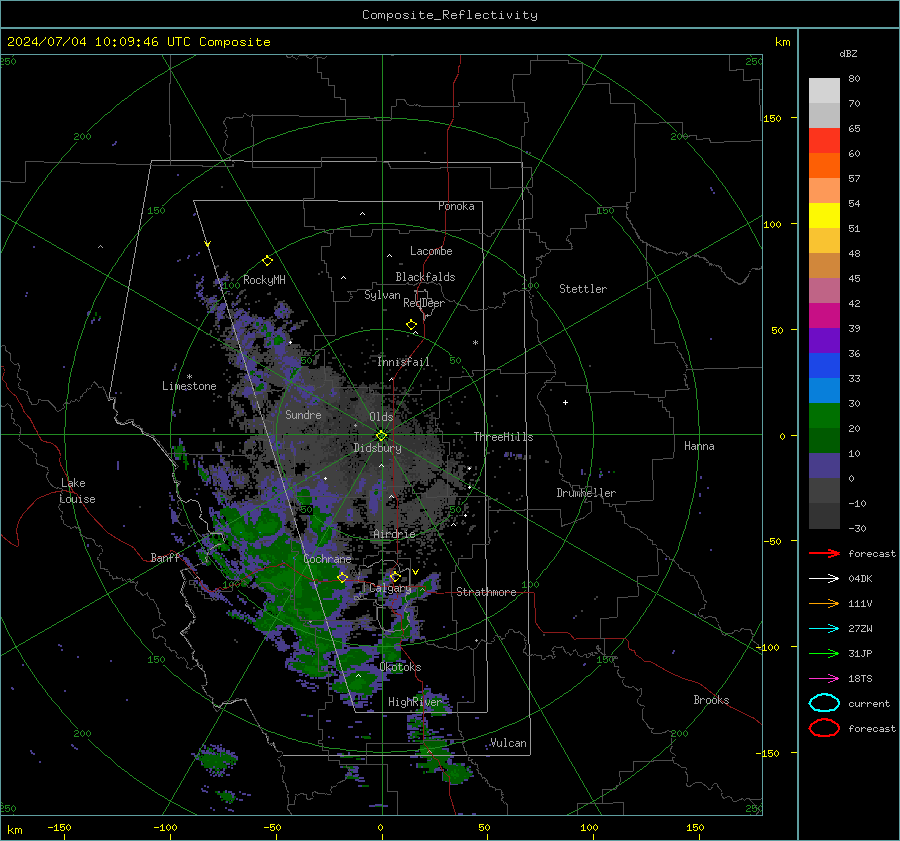Click the RockyMH label
Viewport: 900px width, 841px height.
tap(264, 280)
